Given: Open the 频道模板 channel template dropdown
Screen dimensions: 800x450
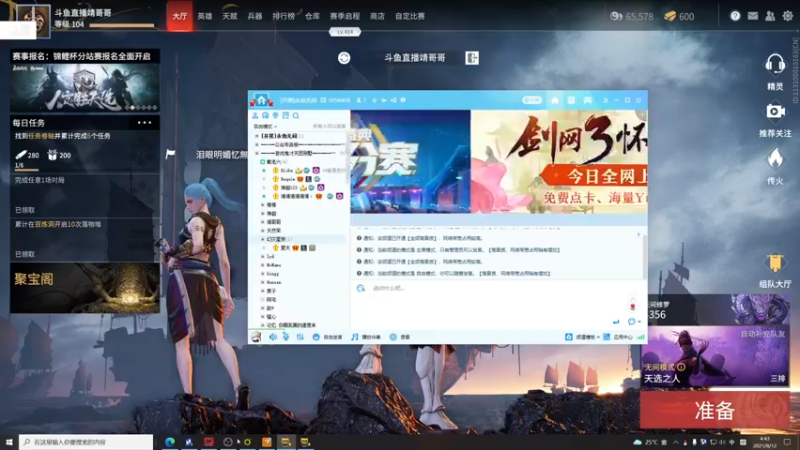Looking at the screenshot, I should (x=582, y=337).
